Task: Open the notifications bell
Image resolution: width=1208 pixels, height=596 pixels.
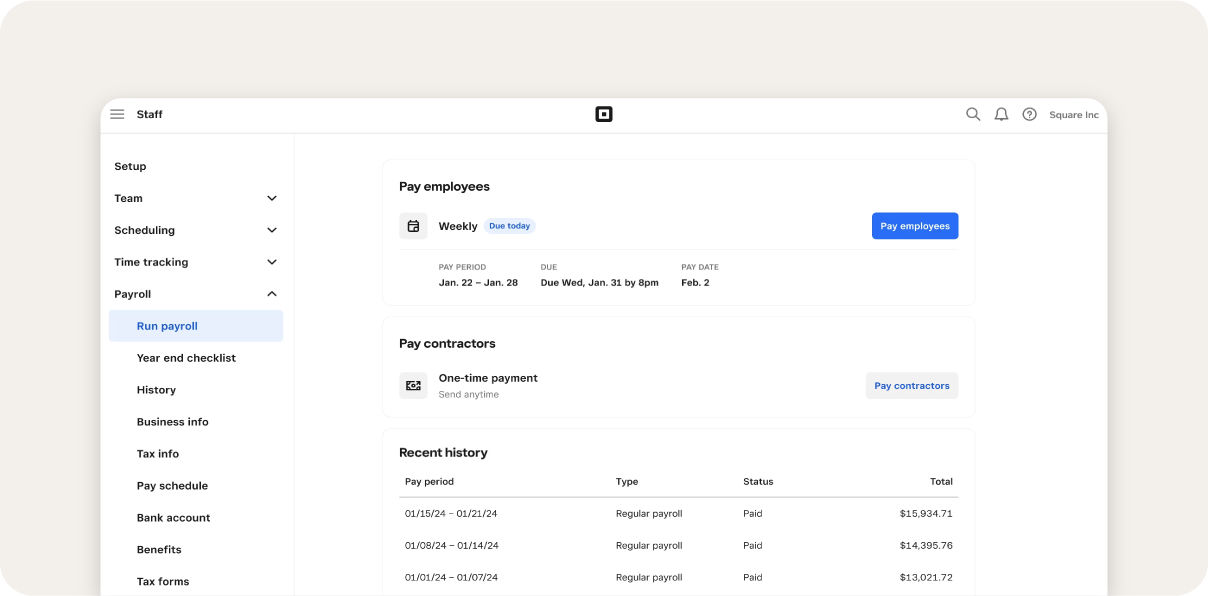Action: pos(1001,114)
